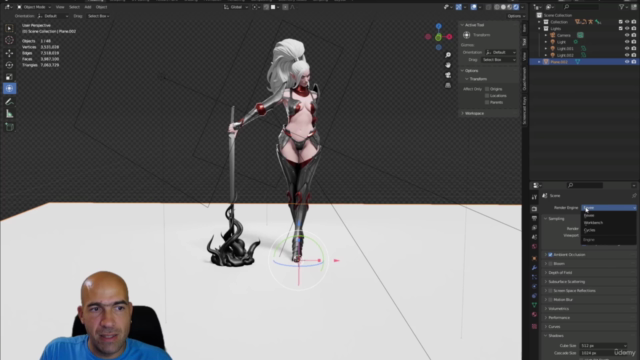Open the Render Engine dropdown field
The image size is (640, 360).
click(x=608, y=208)
